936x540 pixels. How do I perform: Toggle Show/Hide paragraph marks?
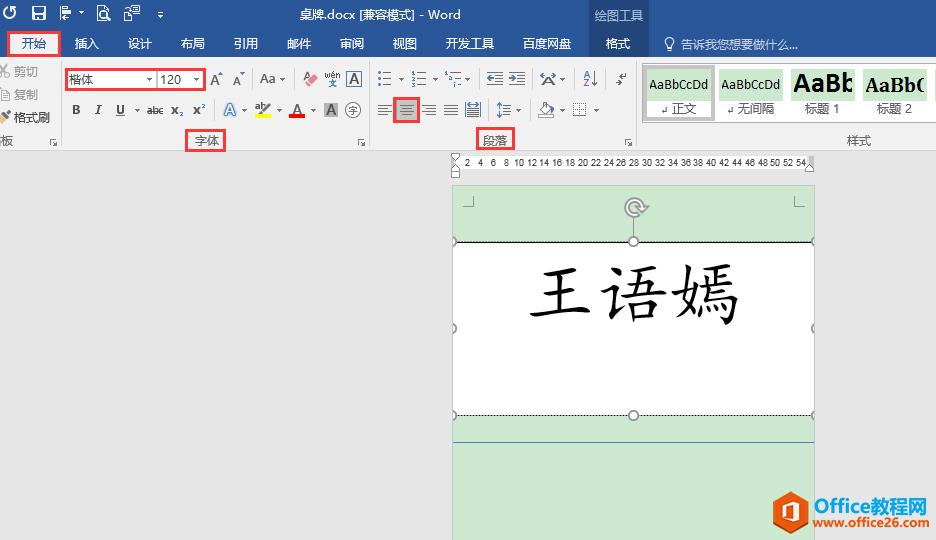pos(621,79)
